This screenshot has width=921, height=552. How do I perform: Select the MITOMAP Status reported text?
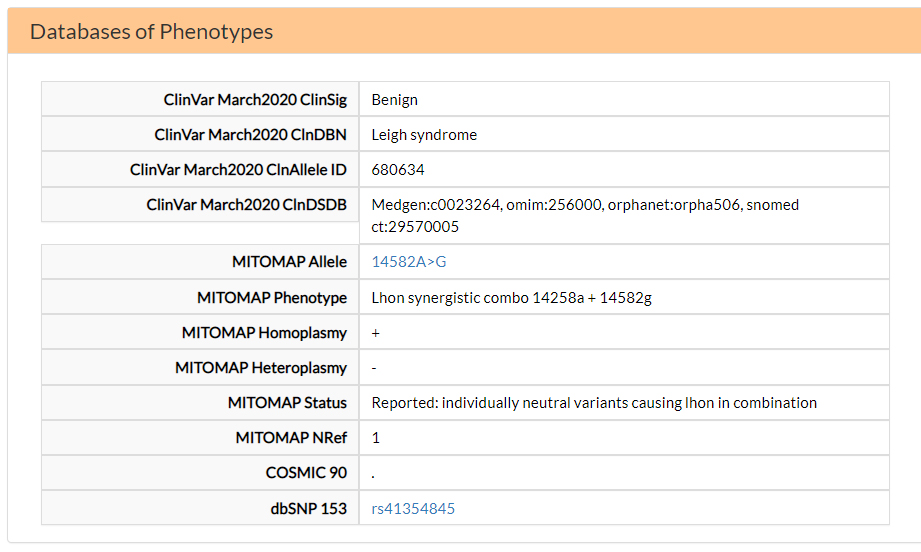tap(594, 403)
